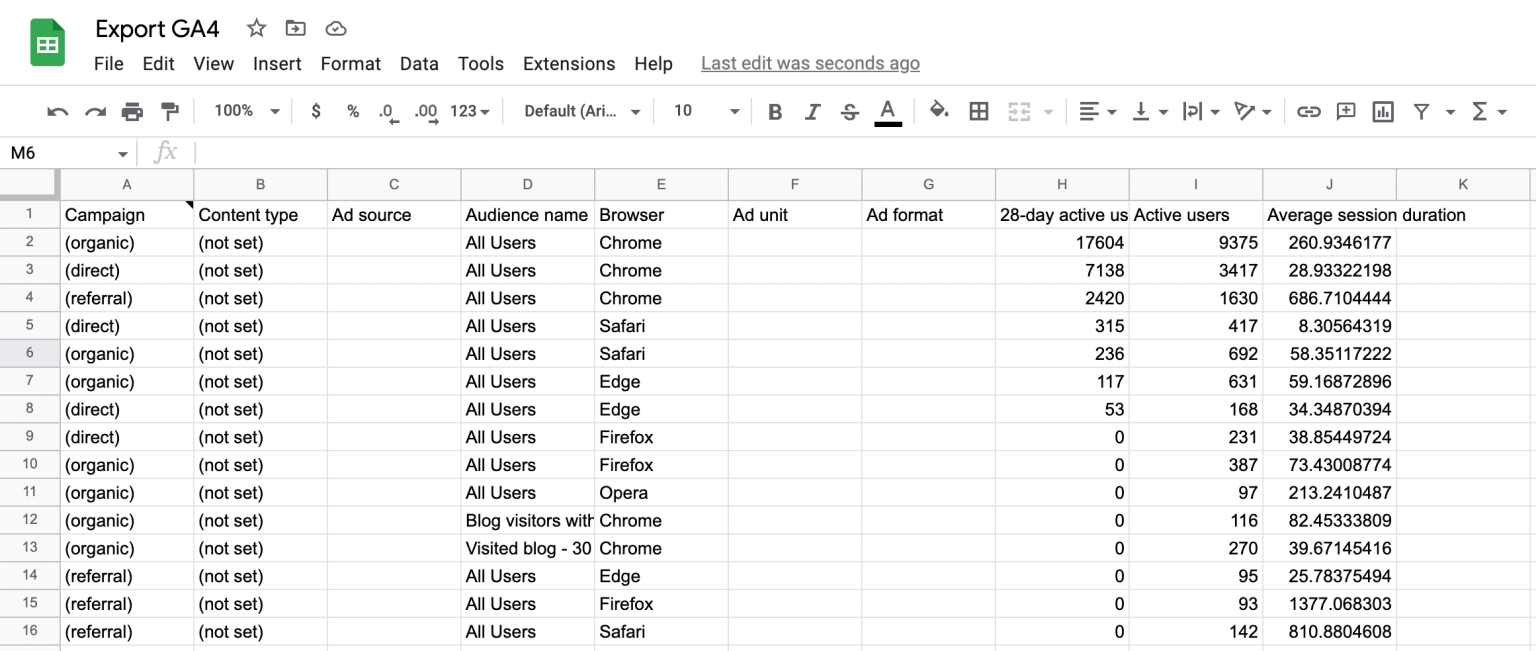Click the Borders icon
This screenshot has height=651, width=1536.
click(978, 111)
